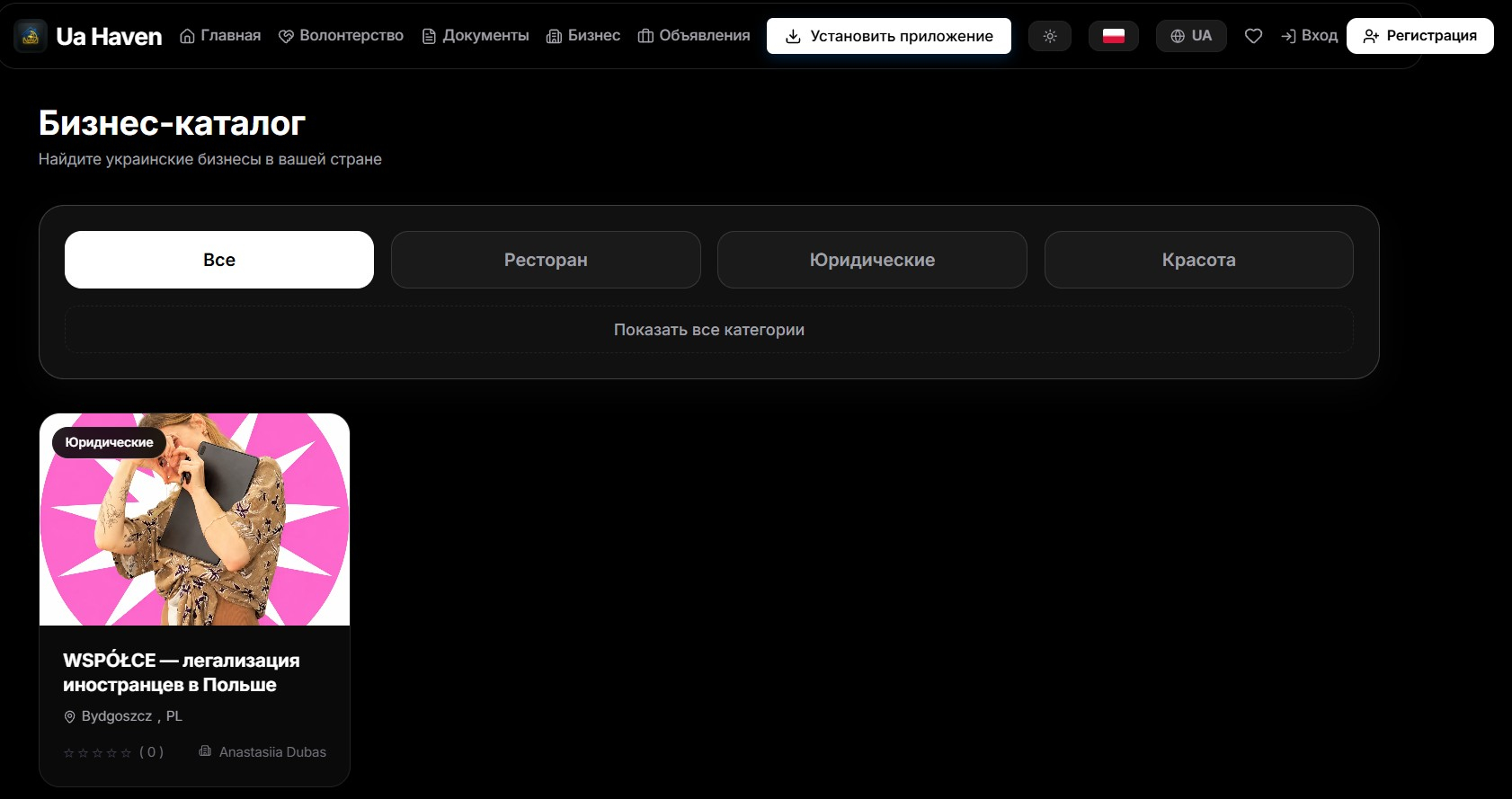Open the Бизнес nav item
The height and width of the screenshot is (799, 1512).
pos(583,36)
